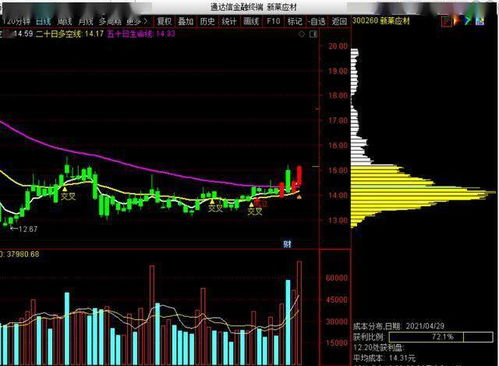Click the green arrow panel icon
Image resolution: width=499 pixels, height=366 pixels.
[x=468, y=21]
